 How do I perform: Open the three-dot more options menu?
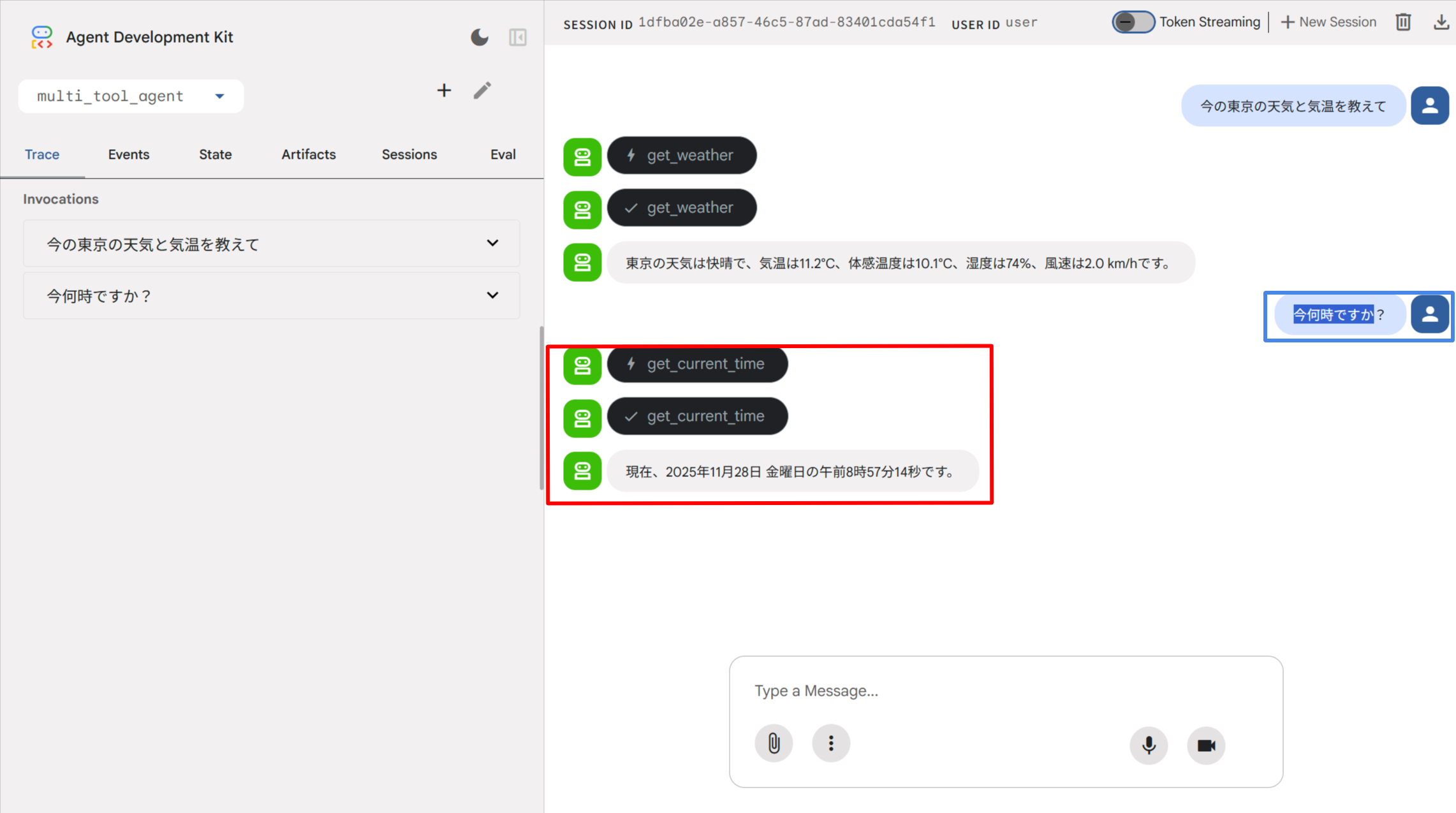tap(831, 743)
